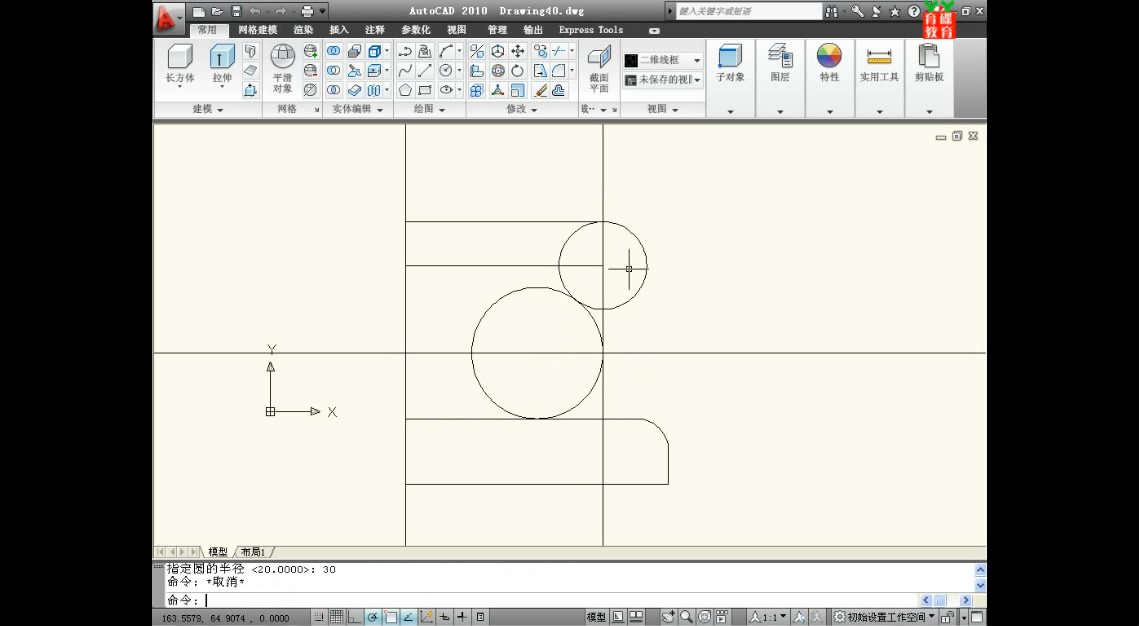Click the Erase tool icon

540,90
